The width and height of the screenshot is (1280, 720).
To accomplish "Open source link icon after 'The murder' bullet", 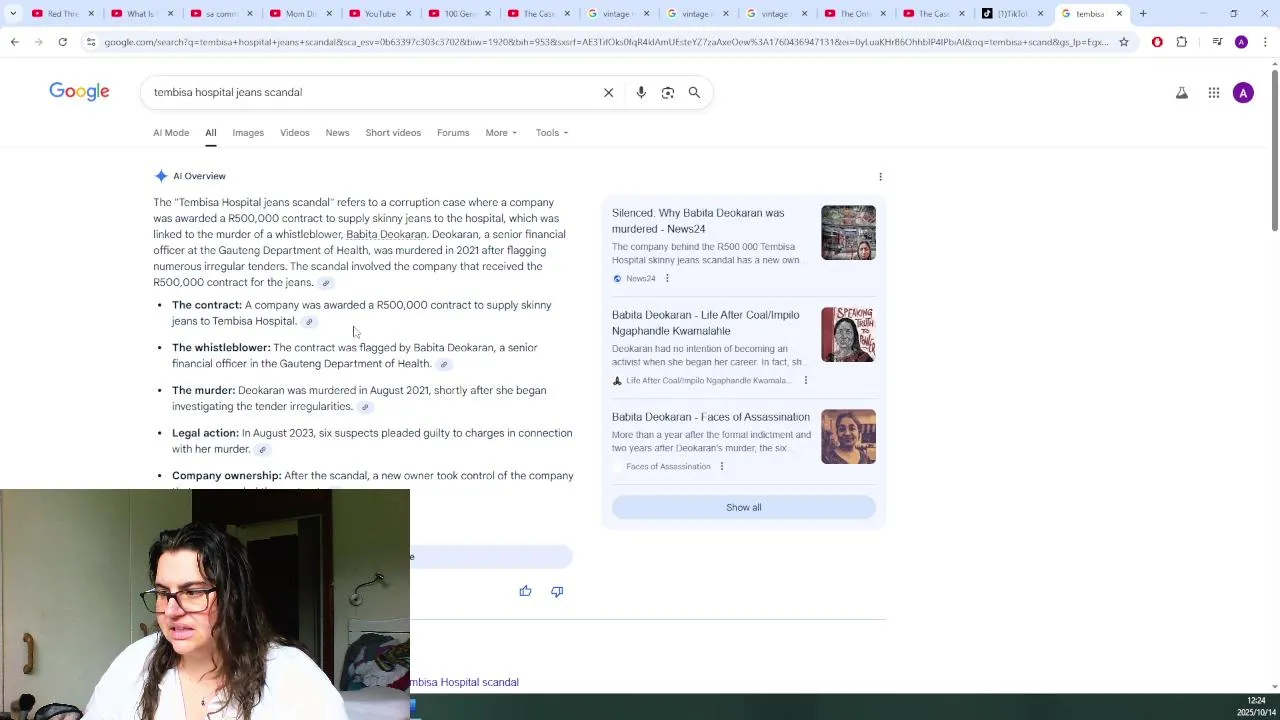I will point(365,407).
